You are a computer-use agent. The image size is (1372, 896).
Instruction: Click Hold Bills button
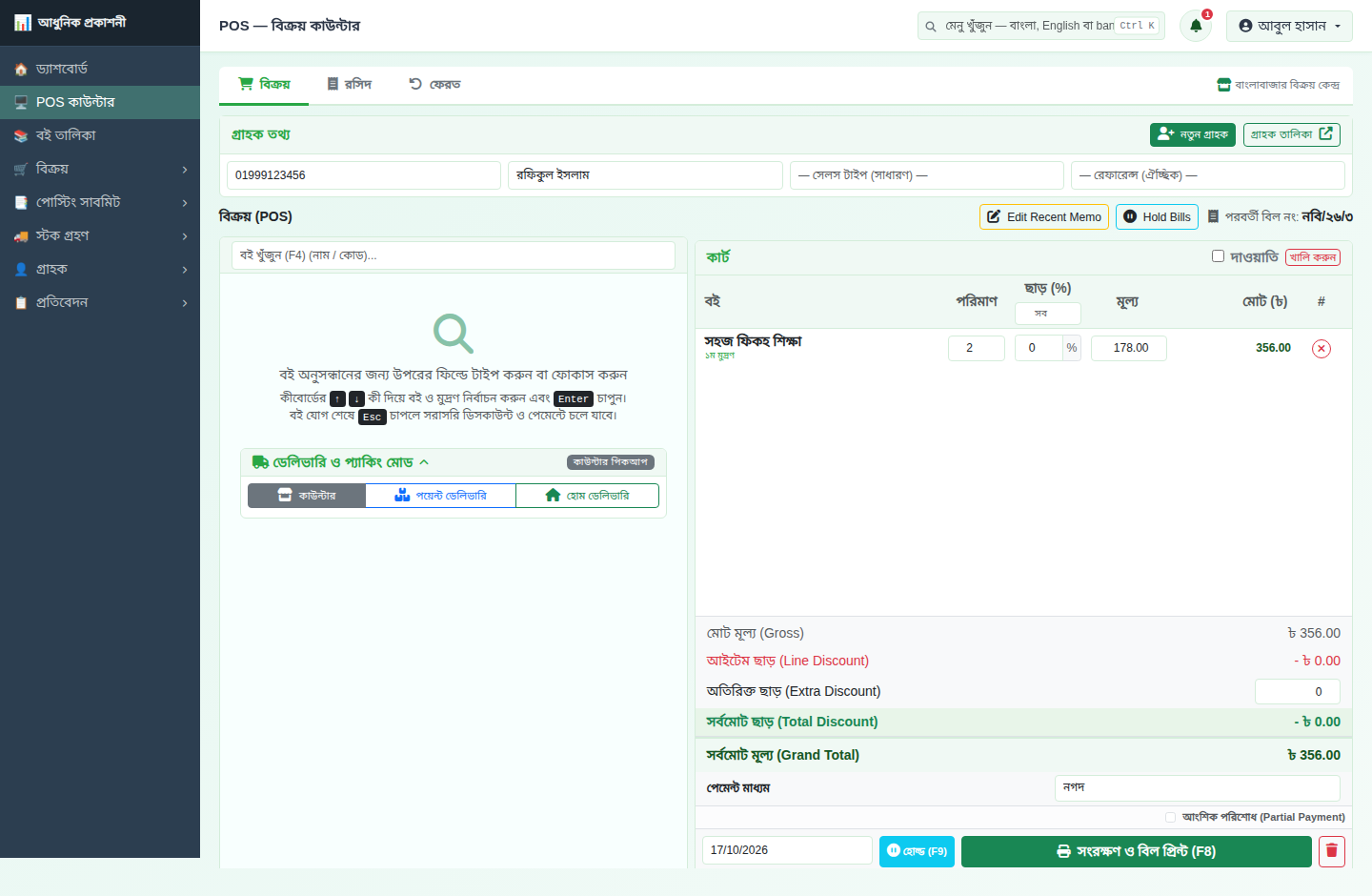coord(1157,217)
